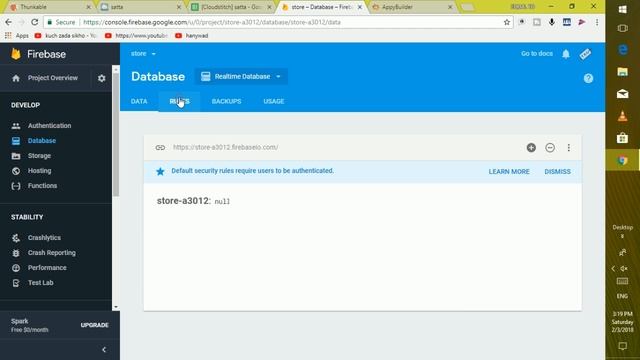This screenshot has width=640, height=360.
Task: Open Storage section
Action: (39, 156)
